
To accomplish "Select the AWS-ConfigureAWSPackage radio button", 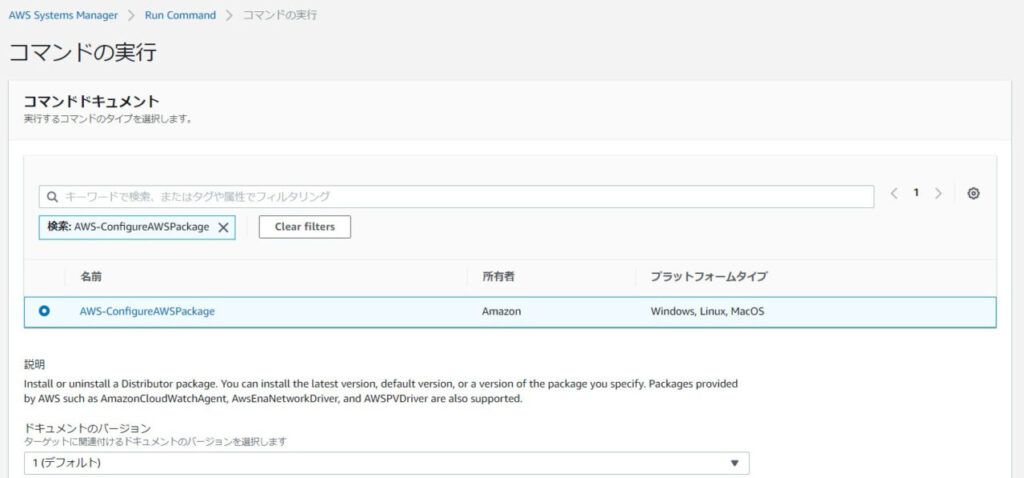I will [44, 311].
